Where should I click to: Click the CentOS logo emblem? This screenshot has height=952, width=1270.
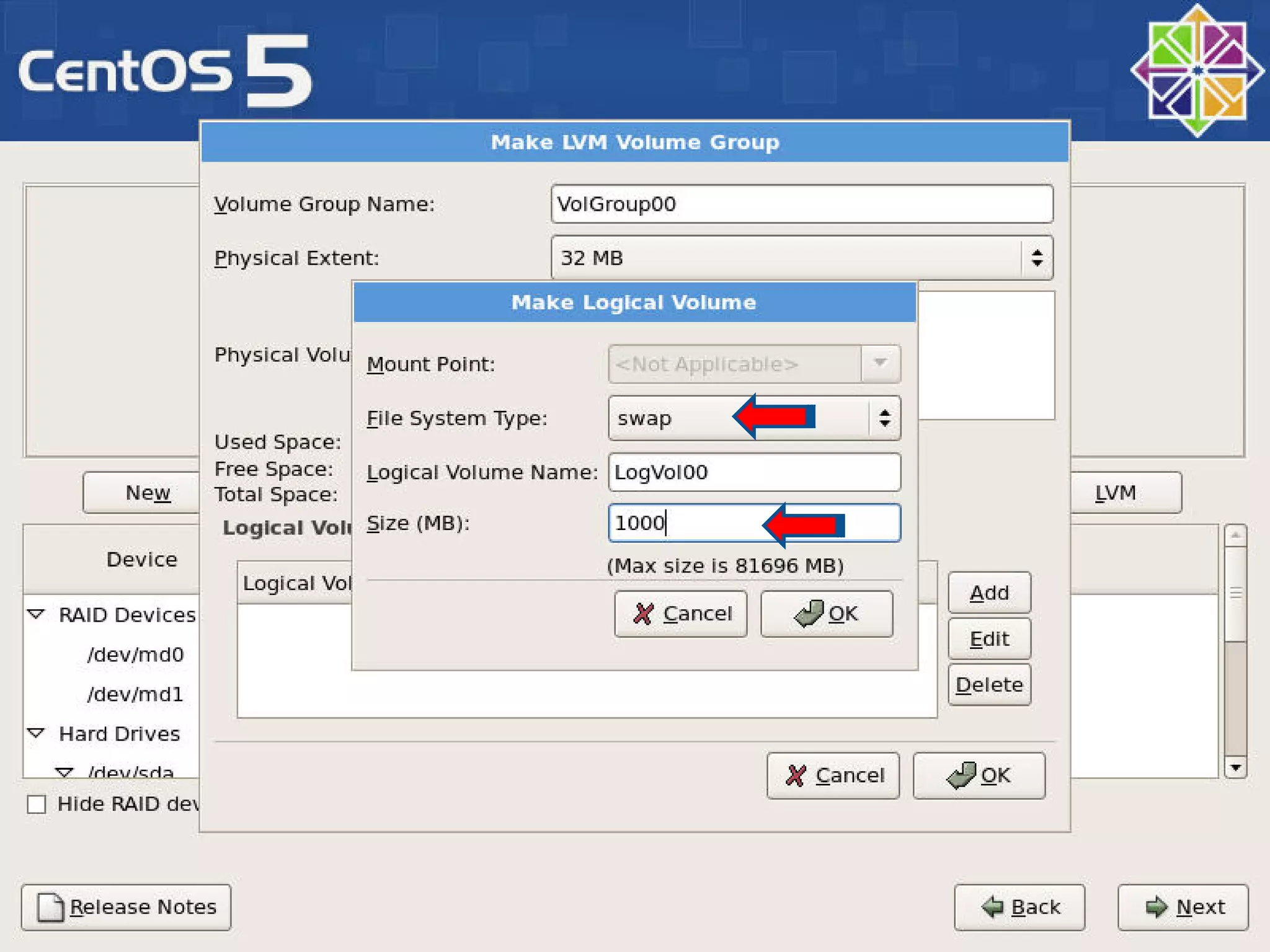[1197, 70]
